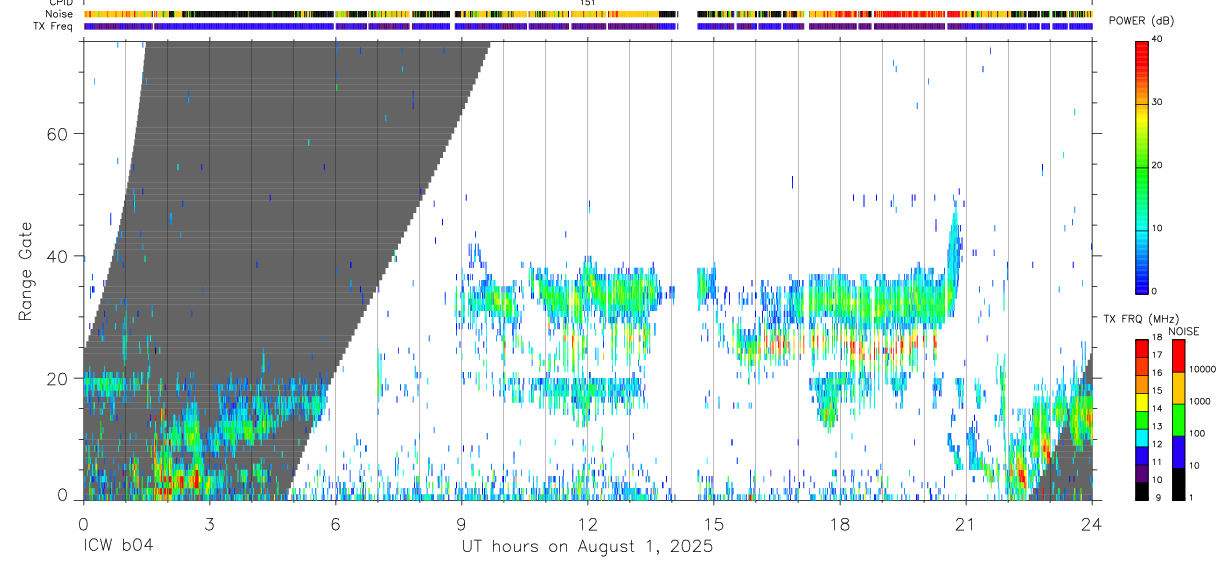1228x567 pixels.
Task: Pick the blue swatch of NOISE legend
Action: point(1179,451)
